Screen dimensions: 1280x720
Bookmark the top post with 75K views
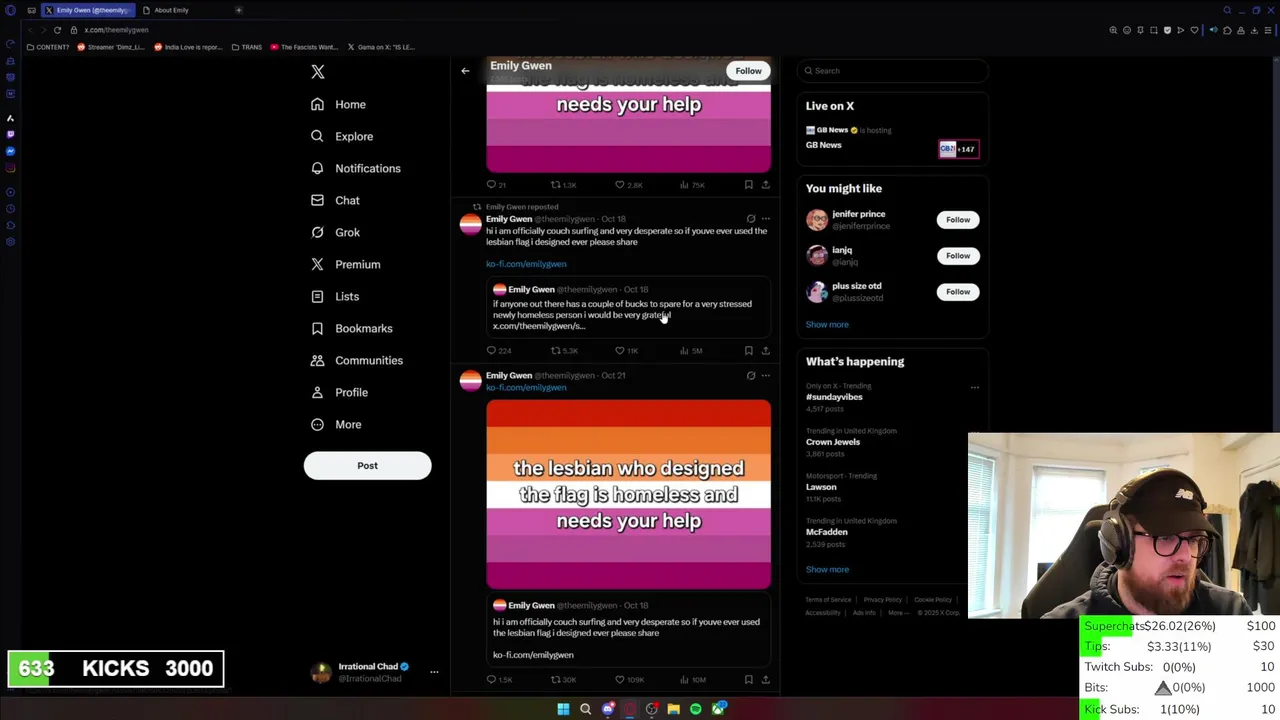point(748,185)
